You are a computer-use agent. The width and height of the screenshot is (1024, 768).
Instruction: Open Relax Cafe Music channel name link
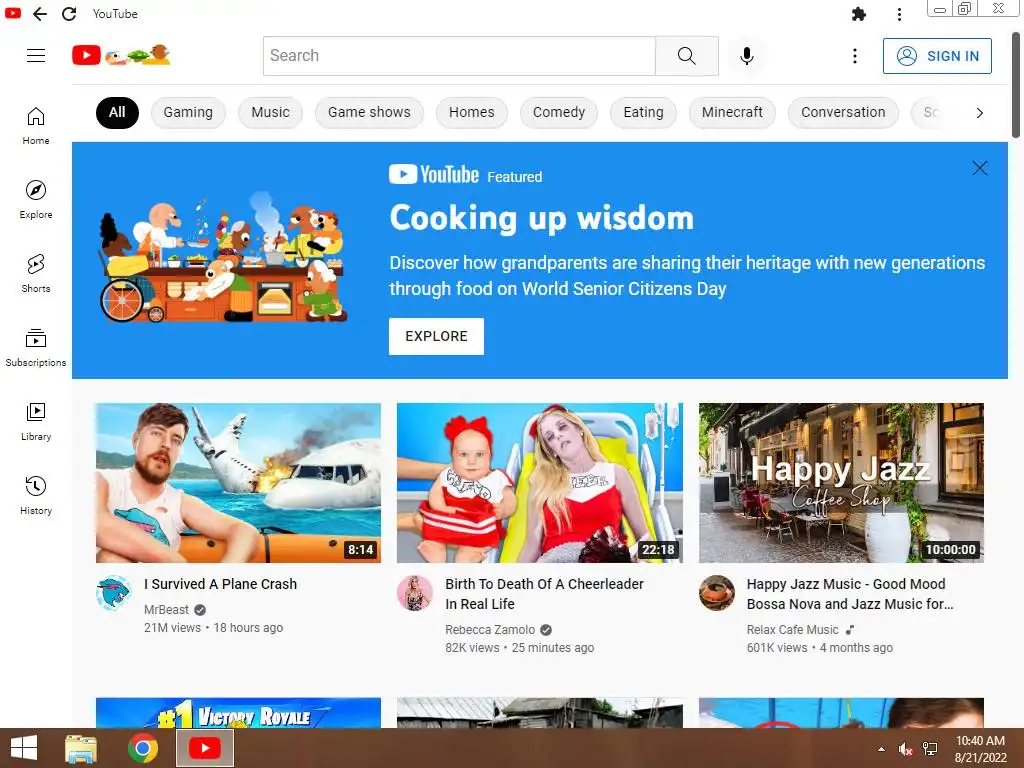792,630
